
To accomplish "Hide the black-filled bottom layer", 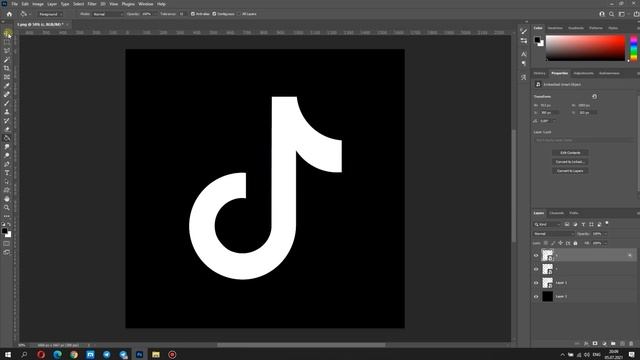I will point(536,297).
